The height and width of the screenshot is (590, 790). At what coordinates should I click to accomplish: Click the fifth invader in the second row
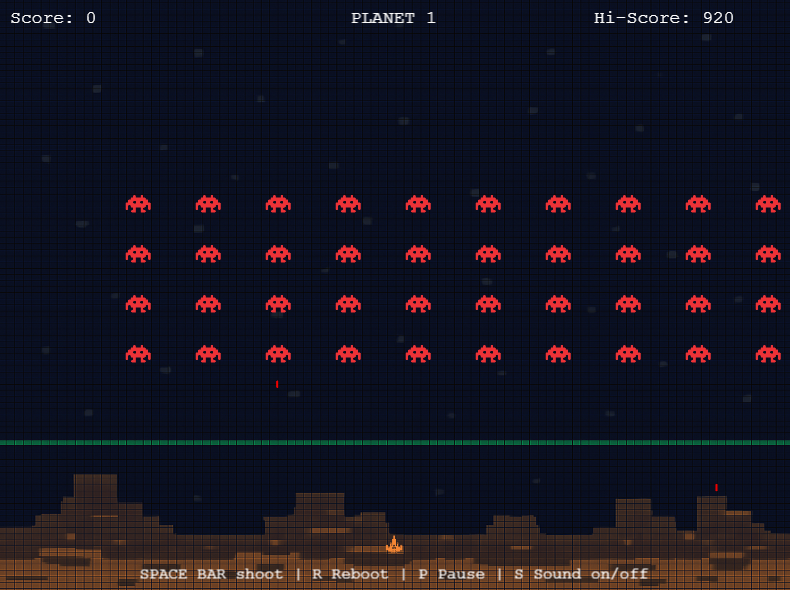(x=418, y=254)
